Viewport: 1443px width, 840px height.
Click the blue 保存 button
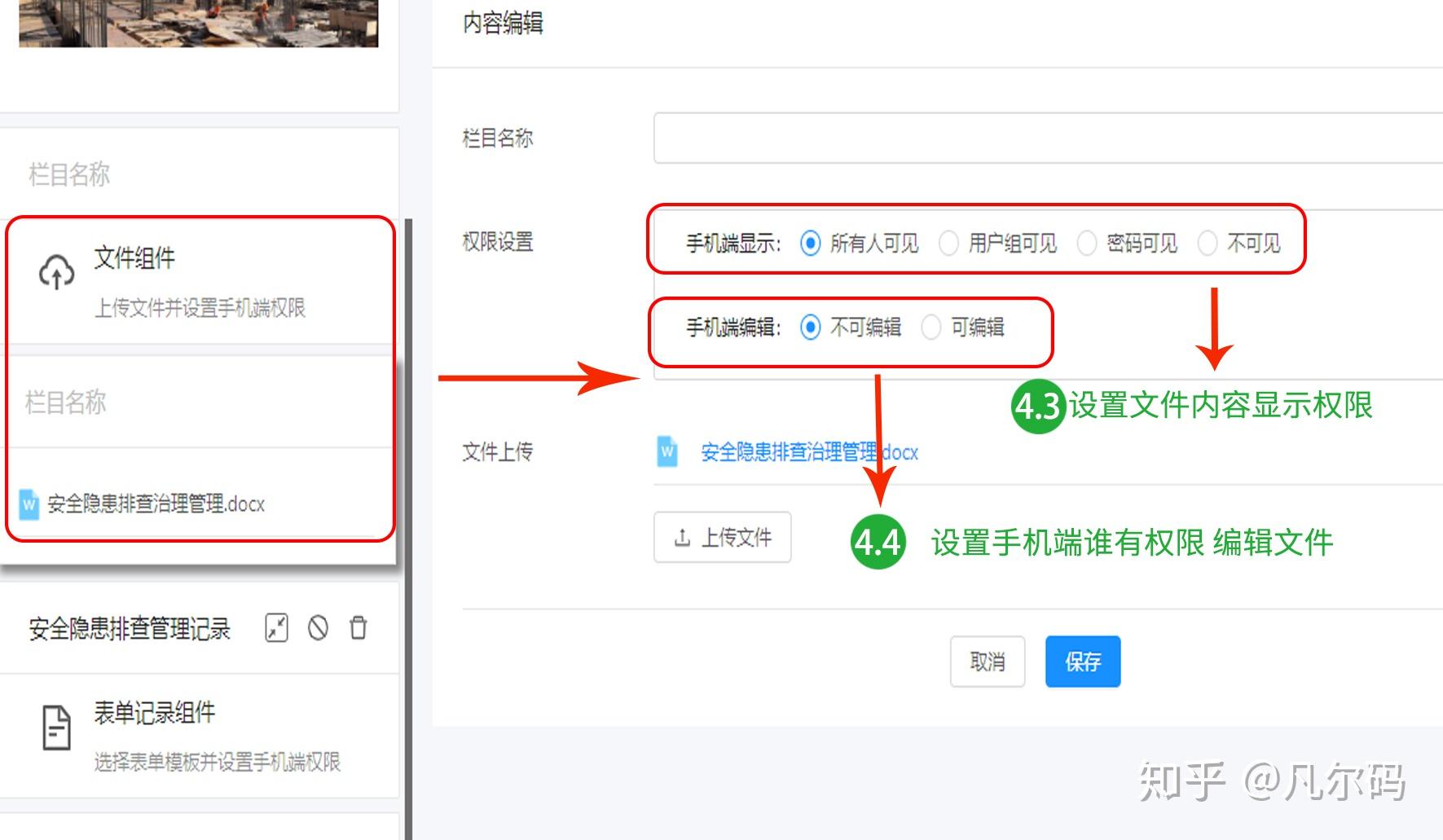click(1083, 662)
